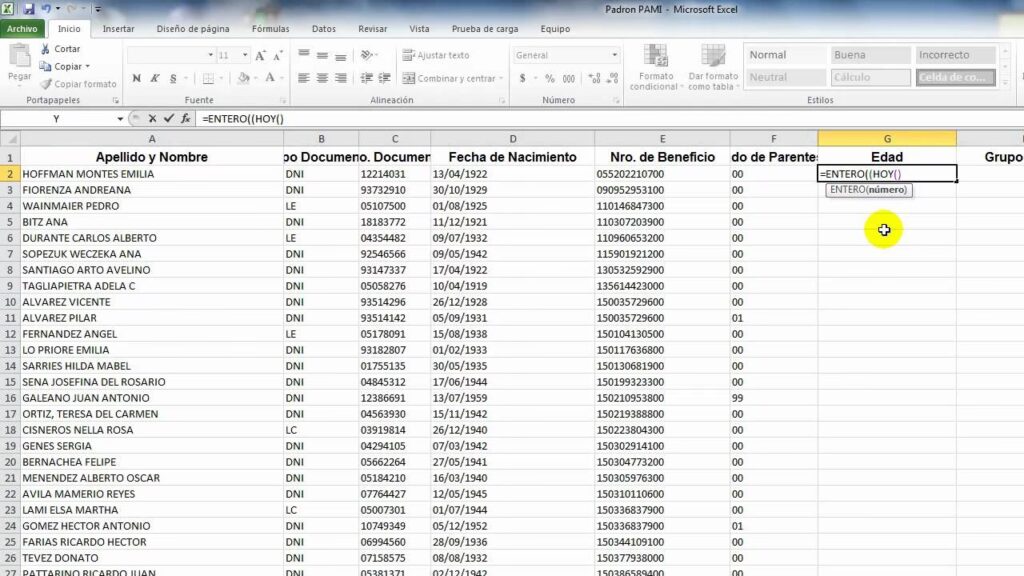
Task: Open the Archivo menu tab
Action: pos(22,29)
